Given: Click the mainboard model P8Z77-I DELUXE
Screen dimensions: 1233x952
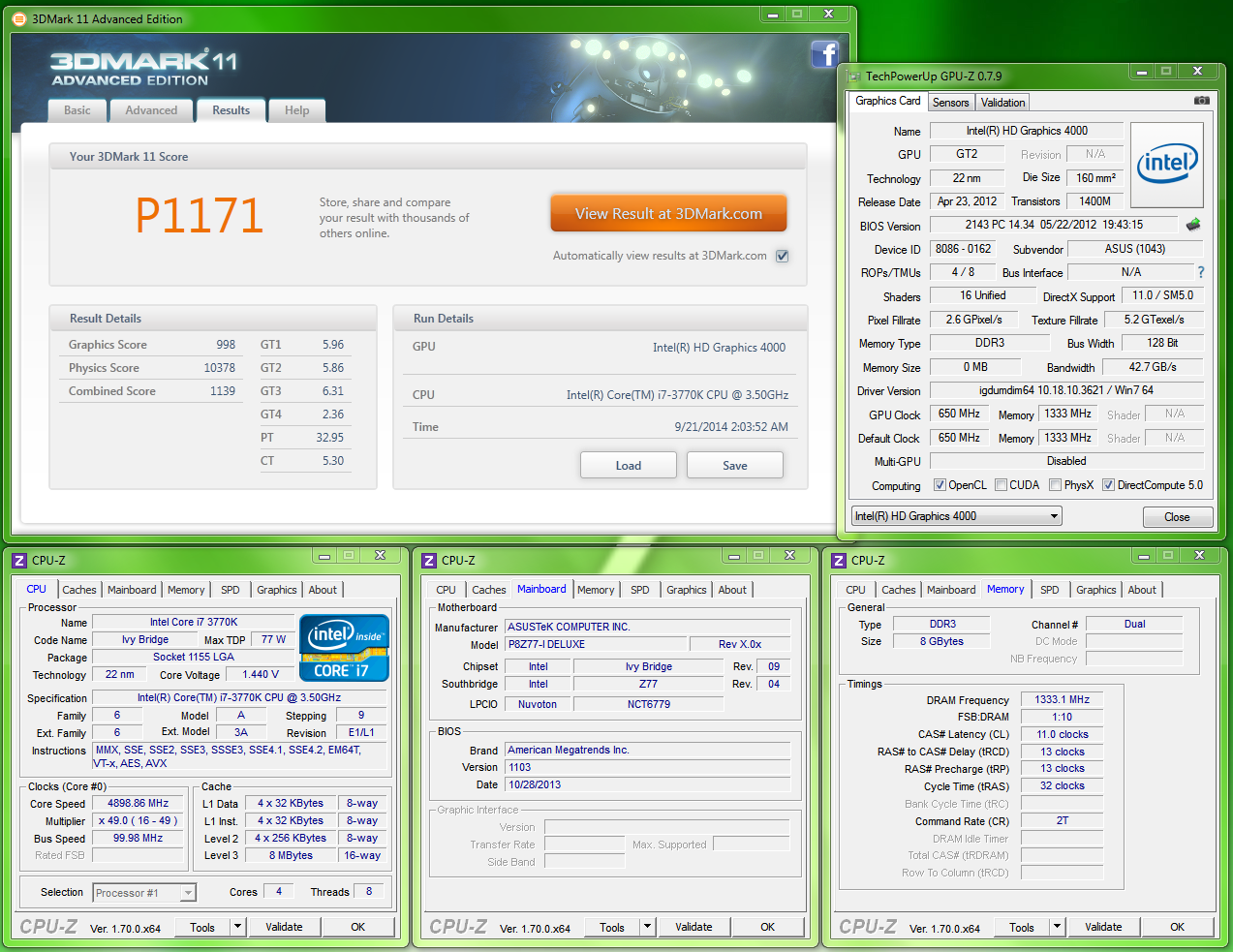Looking at the screenshot, I should point(595,644).
